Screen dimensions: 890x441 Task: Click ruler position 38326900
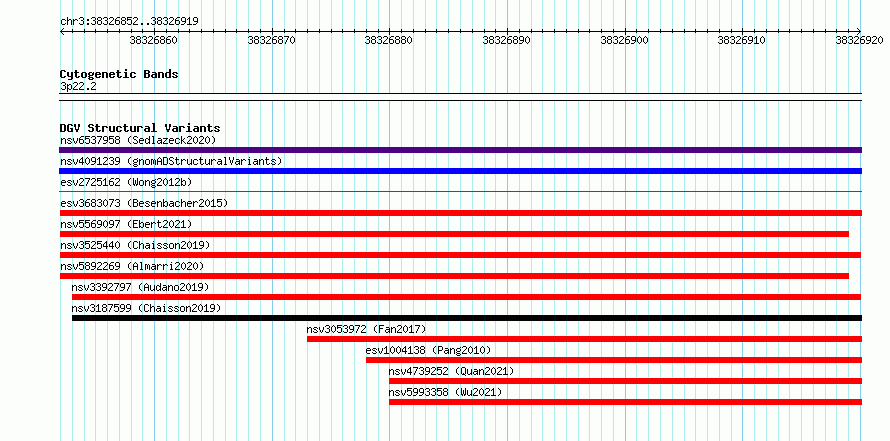(624, 40)
